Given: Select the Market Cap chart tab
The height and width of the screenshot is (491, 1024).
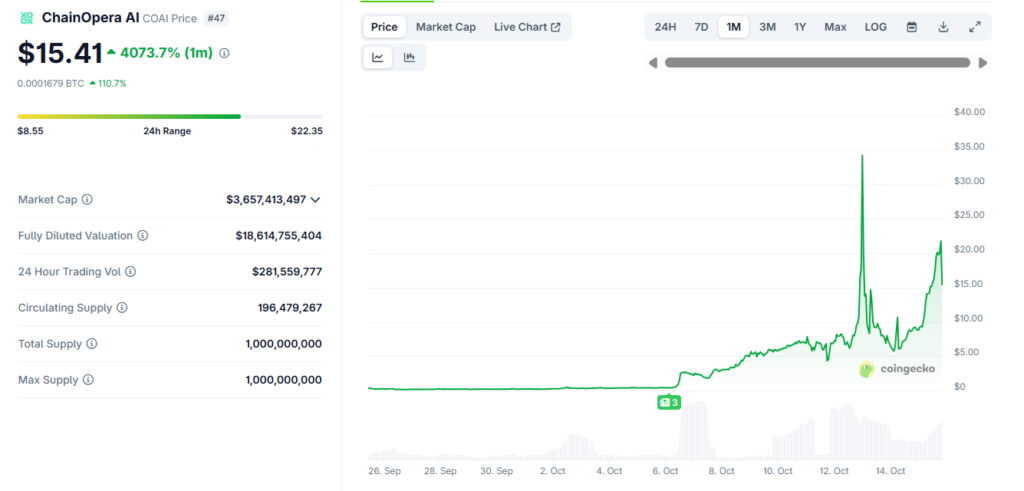Looking at the screenshot, I should (x=446, y=27).
